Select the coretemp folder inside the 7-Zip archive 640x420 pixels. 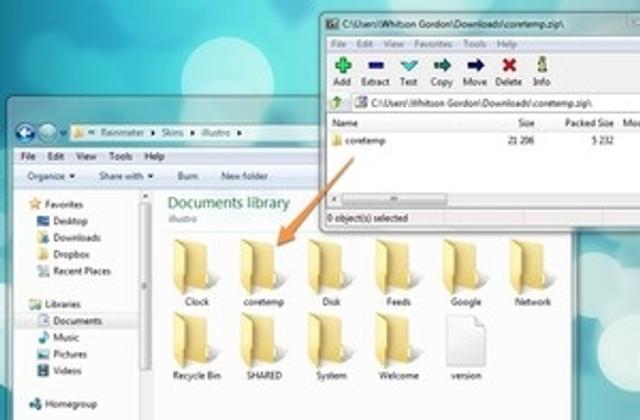359,141
